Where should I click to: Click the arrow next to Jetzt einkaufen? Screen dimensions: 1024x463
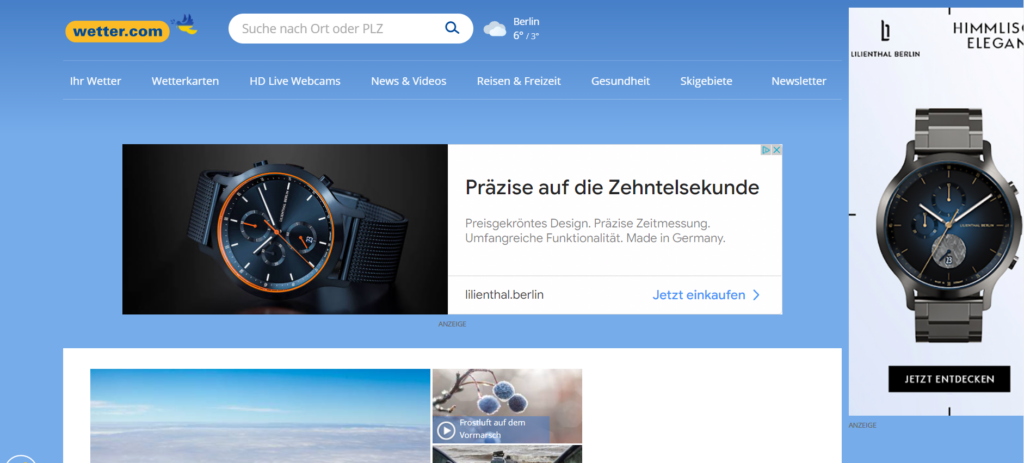756,295
